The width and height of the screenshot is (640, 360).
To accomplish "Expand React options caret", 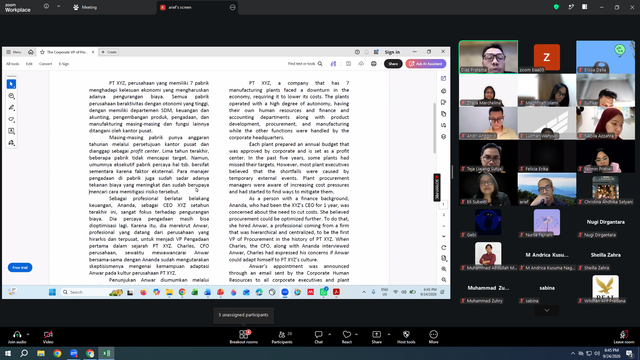I will (356, 334).
